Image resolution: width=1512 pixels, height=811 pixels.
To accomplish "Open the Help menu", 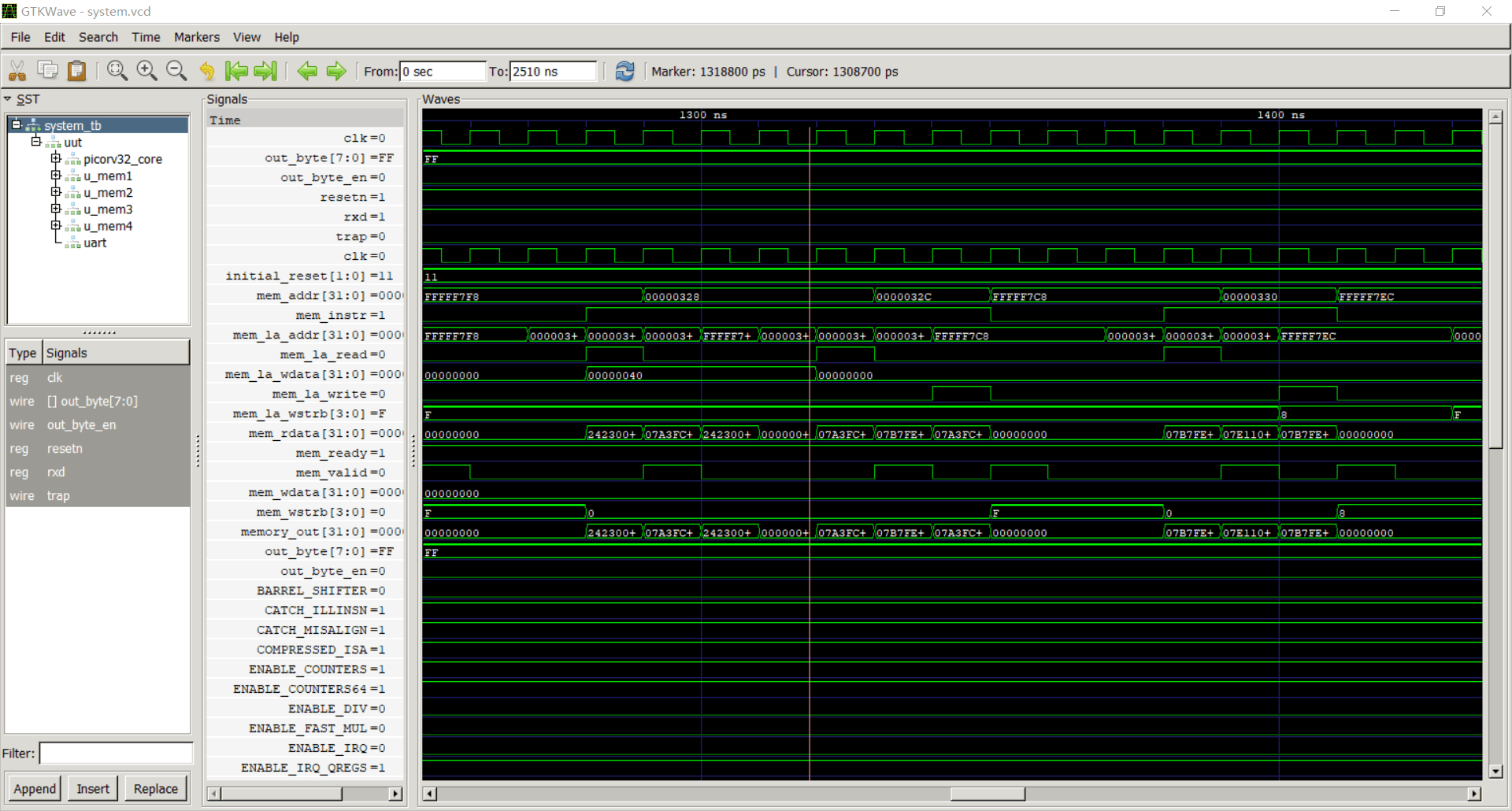I will [x=287, y=37].
